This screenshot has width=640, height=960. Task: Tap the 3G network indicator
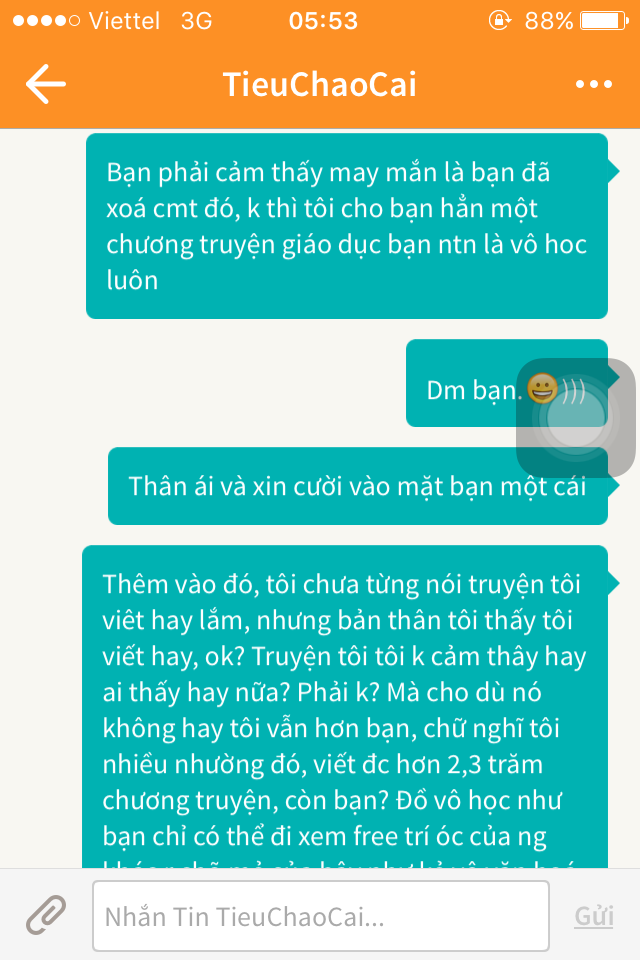197,21
